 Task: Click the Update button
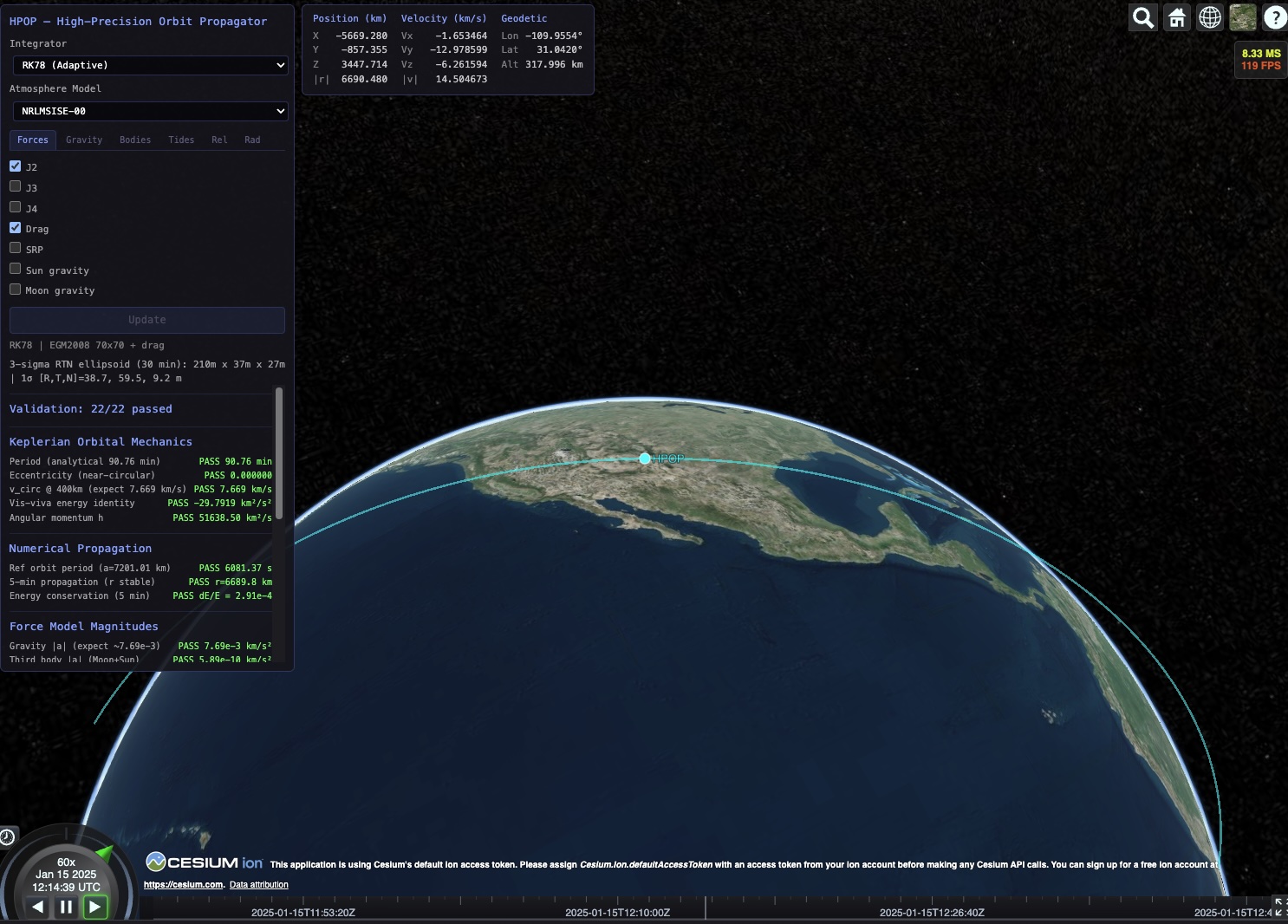point(147,320)
